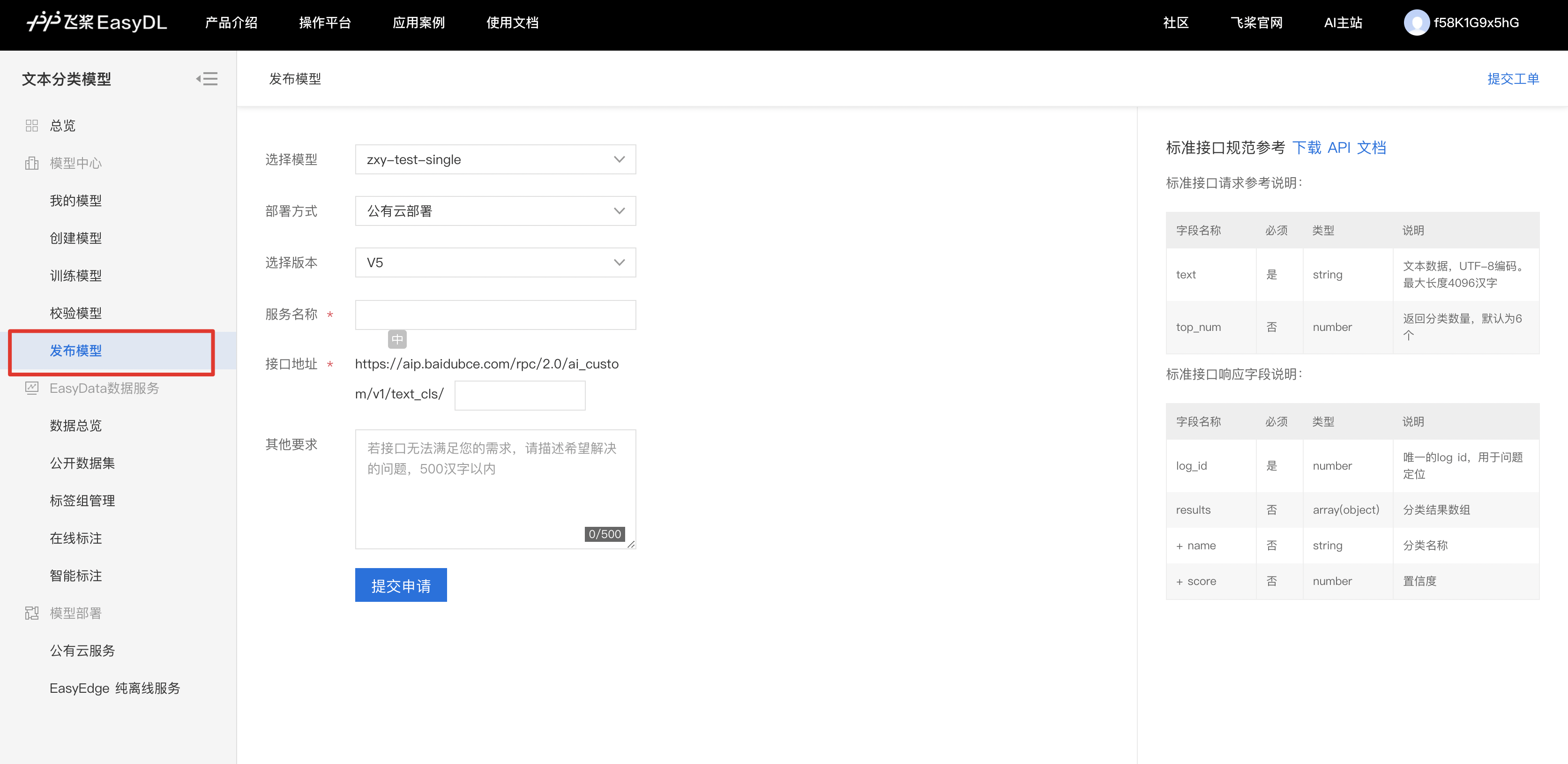Click the 标准接口请求参考说明 heading
1568x764 pixels.
click(x=1234, y=183)
